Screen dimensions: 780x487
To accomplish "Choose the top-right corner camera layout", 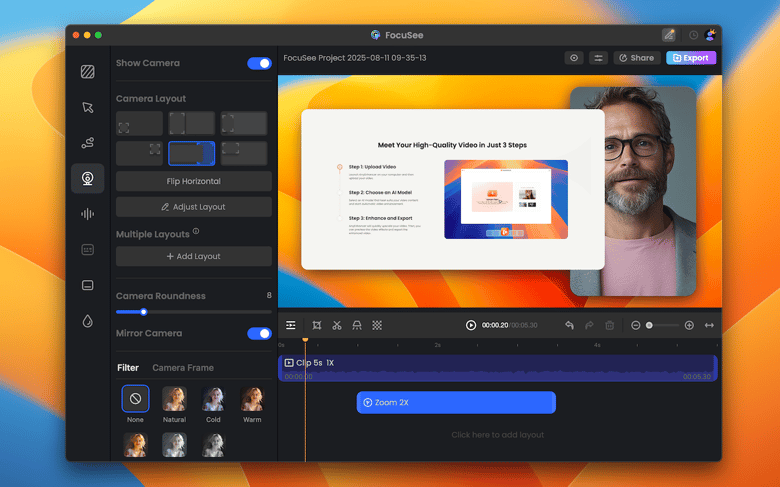I will 139,153.
